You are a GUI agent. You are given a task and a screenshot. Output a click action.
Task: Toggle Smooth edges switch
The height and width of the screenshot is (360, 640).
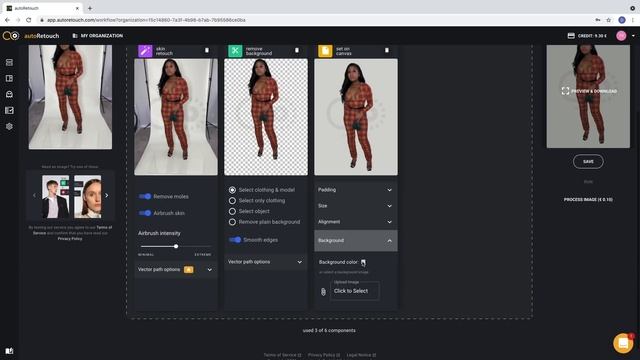[x=235, y=240]
